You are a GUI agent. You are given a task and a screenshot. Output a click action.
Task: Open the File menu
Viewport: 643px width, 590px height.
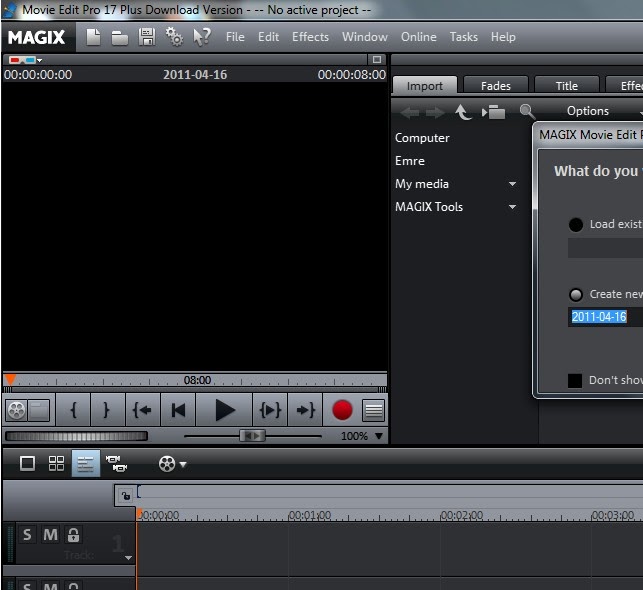235,37
